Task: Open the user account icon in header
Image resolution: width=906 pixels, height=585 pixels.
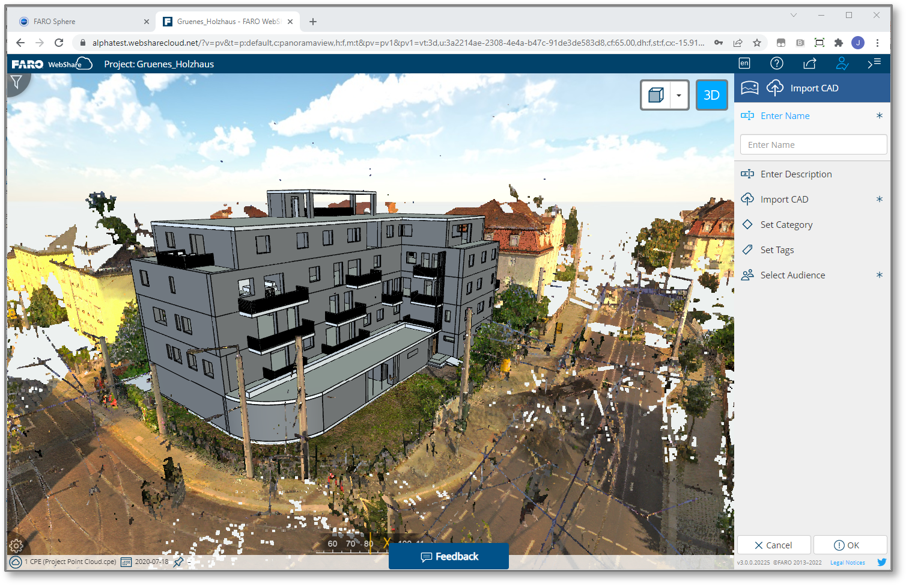Action: (x=842, y=64)
